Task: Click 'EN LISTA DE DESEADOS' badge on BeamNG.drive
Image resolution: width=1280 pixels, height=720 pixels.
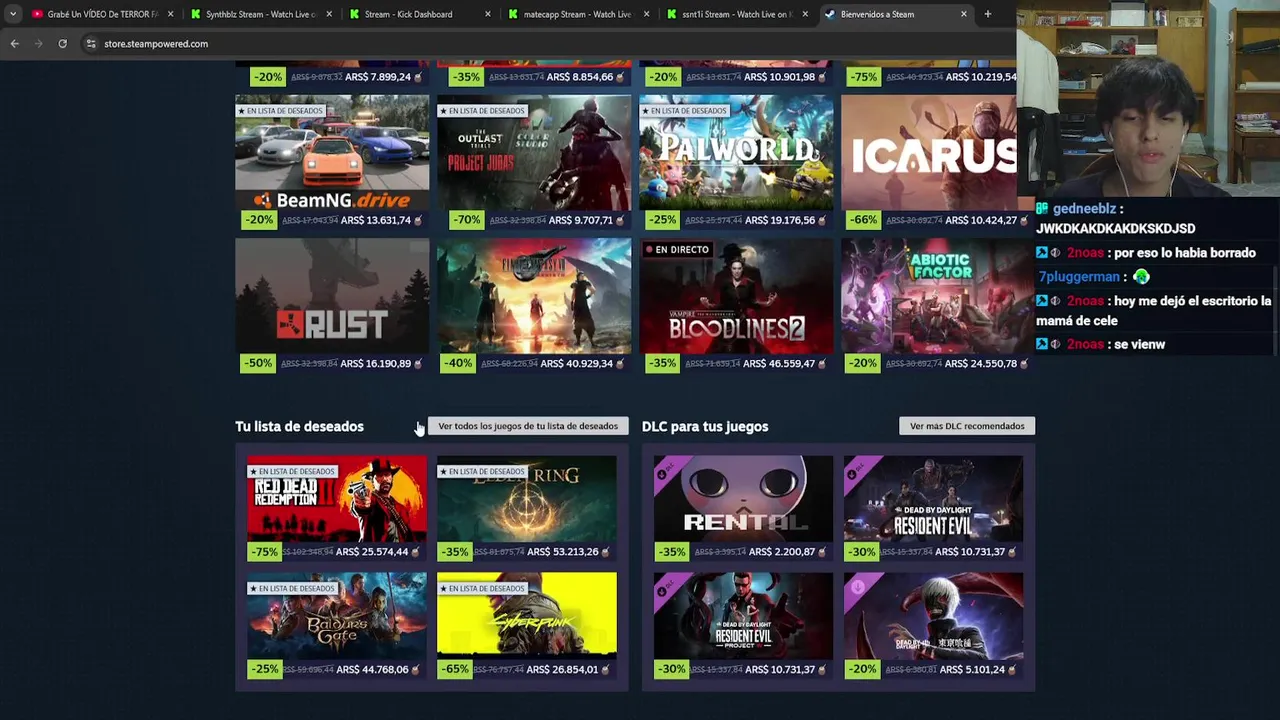Action: [x=280, y=111]
